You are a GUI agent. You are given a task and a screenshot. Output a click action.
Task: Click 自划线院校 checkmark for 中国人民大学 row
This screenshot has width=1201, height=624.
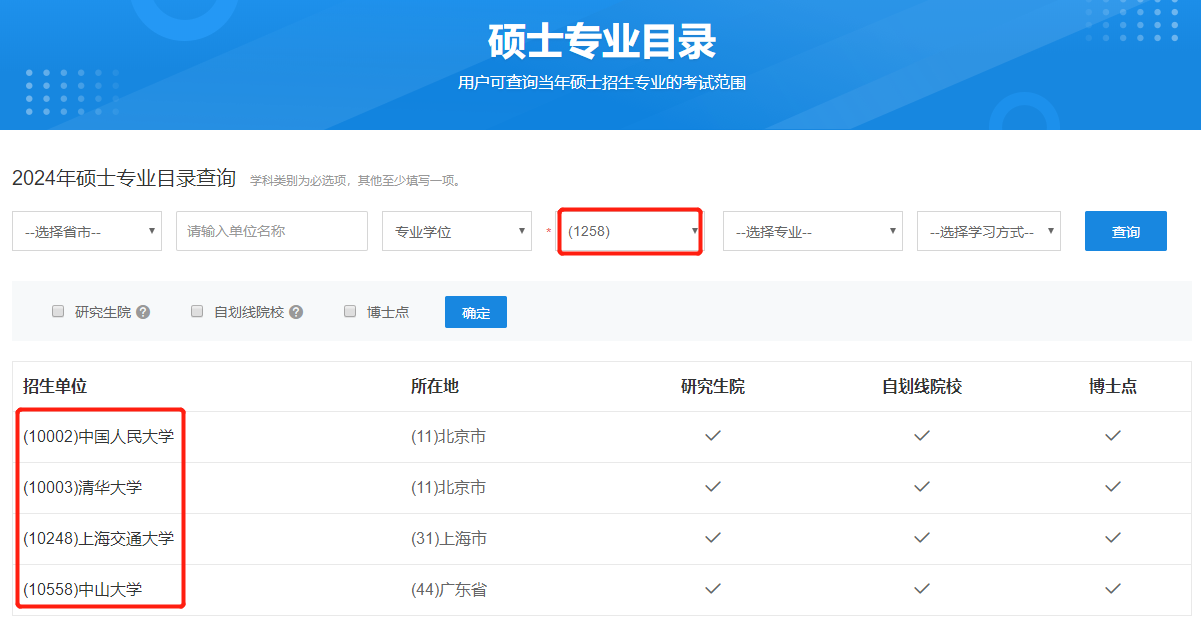922,436
